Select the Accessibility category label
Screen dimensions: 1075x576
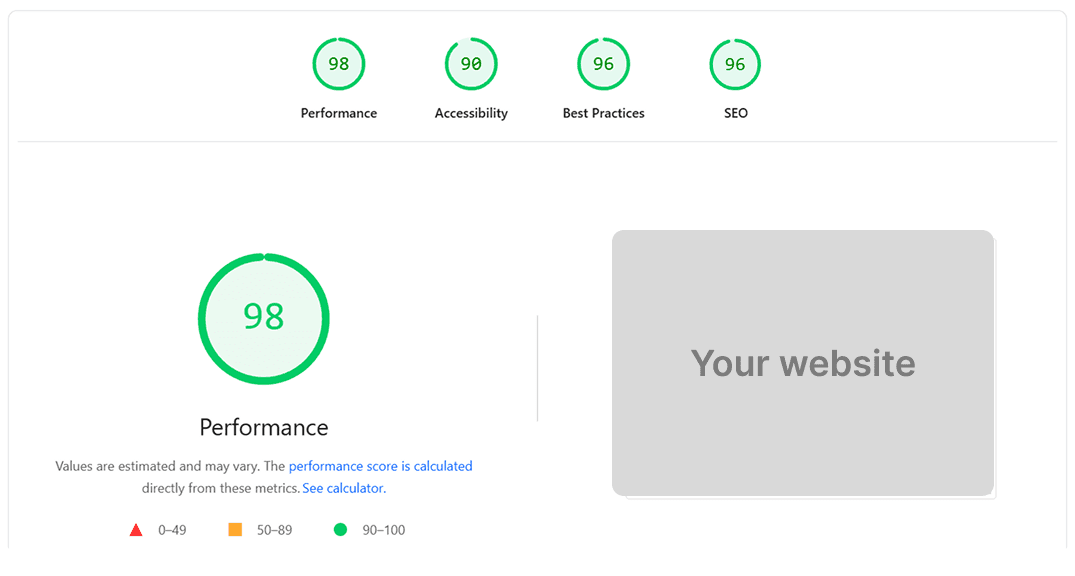[471, 113]
